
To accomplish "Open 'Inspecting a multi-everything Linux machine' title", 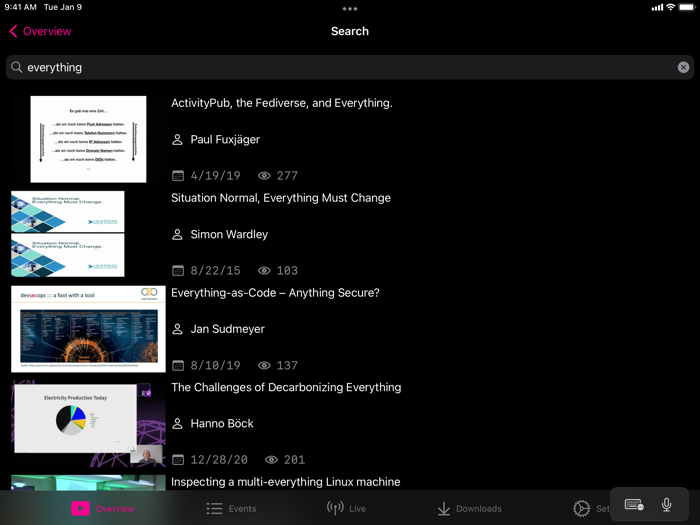I will pyautogui.click(x=286, y=482).
